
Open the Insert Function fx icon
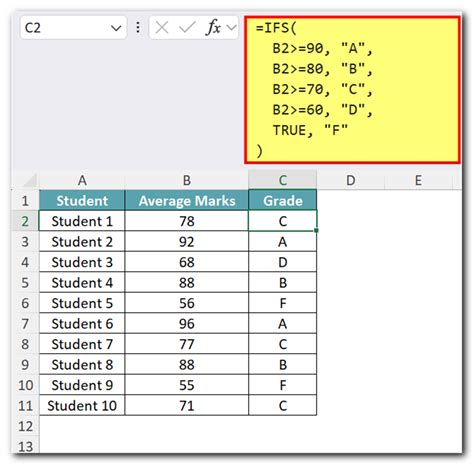point(213,27)
